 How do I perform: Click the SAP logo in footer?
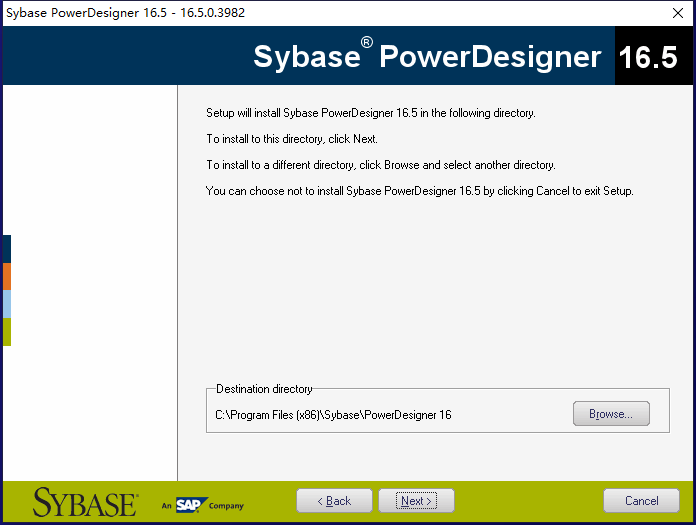coord(190,504)
